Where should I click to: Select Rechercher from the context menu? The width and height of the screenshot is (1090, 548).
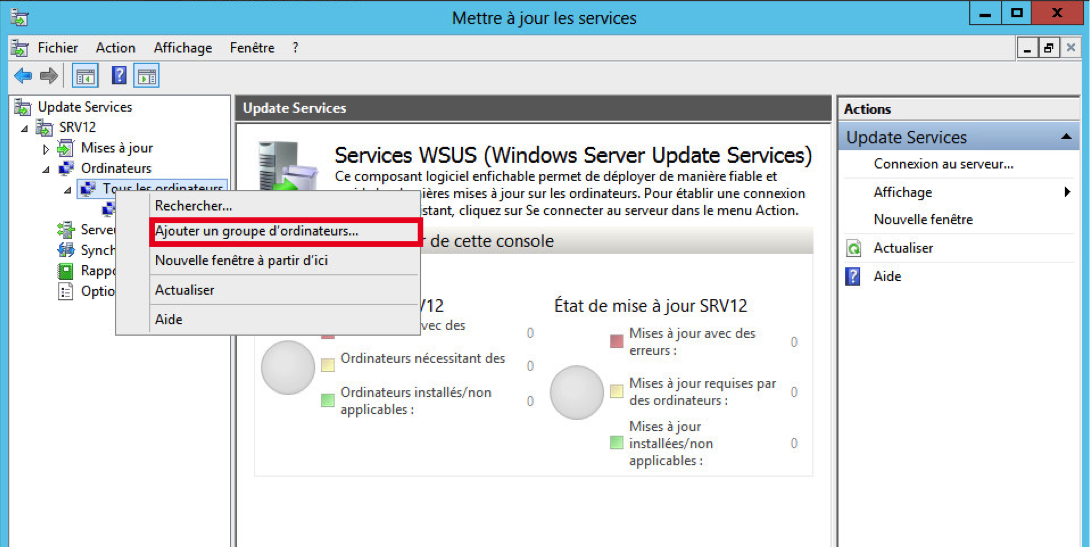pyautogui.click(x=193, y=205)
